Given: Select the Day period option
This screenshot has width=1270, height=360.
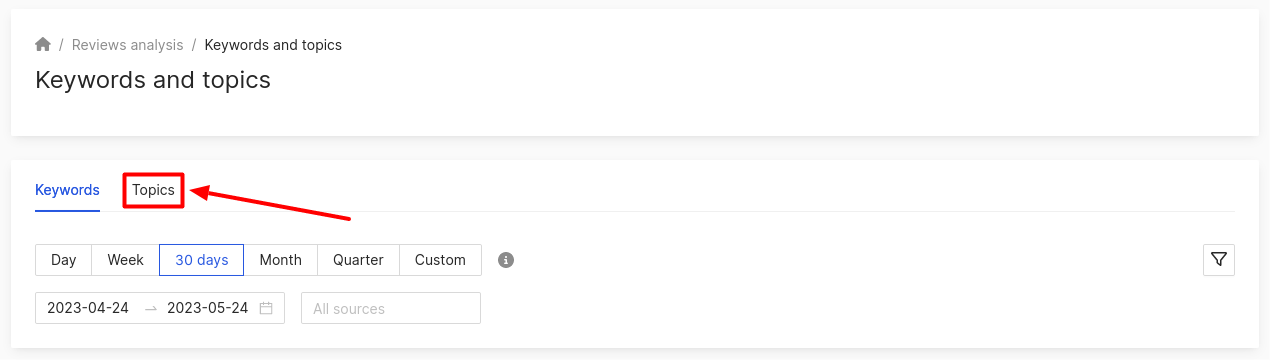Looking at the screenshot, I should pyautogui.click(x=64, y=260).
